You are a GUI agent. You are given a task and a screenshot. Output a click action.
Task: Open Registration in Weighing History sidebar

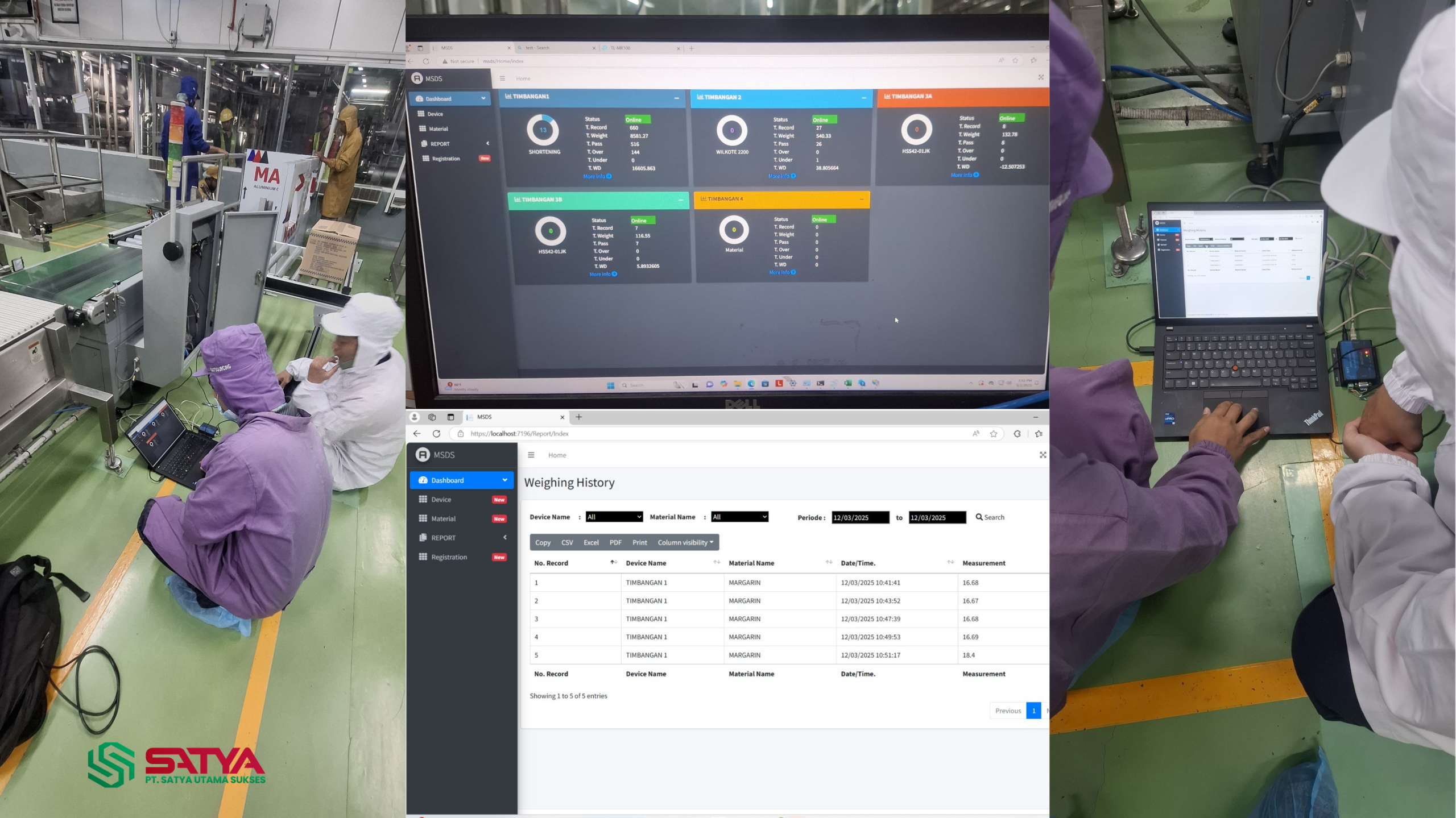pos(461,557)
